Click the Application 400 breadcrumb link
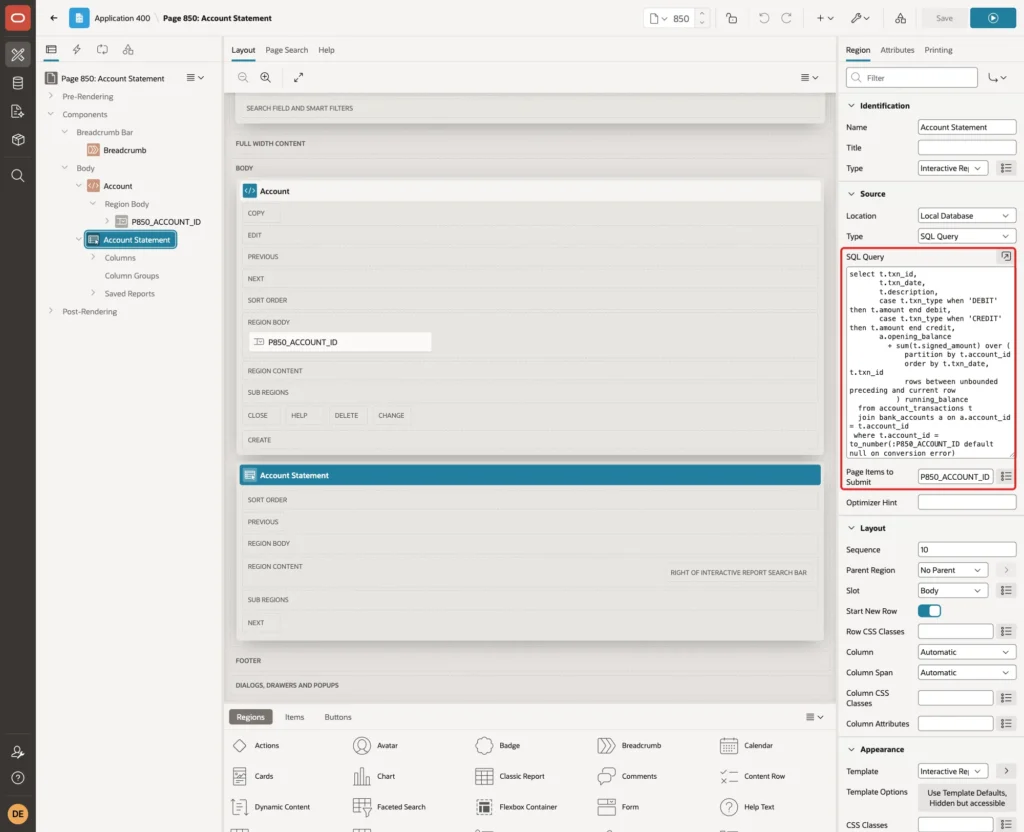This screenshot has width=1024, height=832. 122,18
